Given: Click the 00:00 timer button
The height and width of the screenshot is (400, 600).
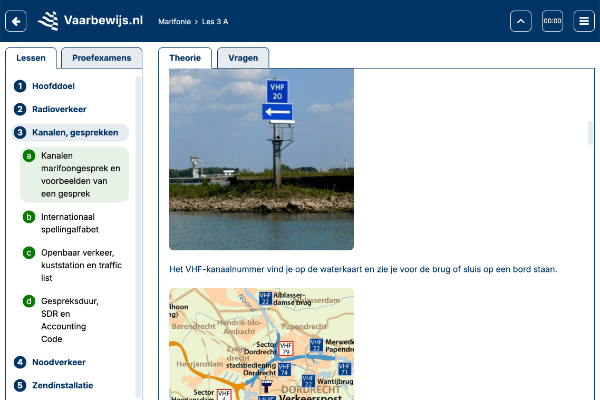Looking at the screenshot, I should coord(552,20).
